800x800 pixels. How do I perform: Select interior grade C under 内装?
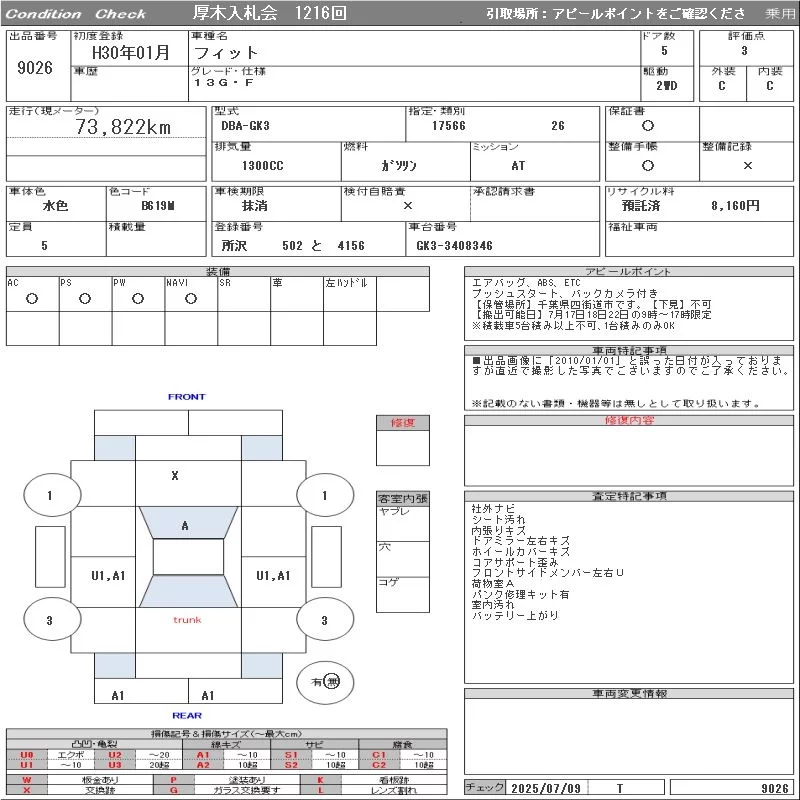click(x=769, y=86)
